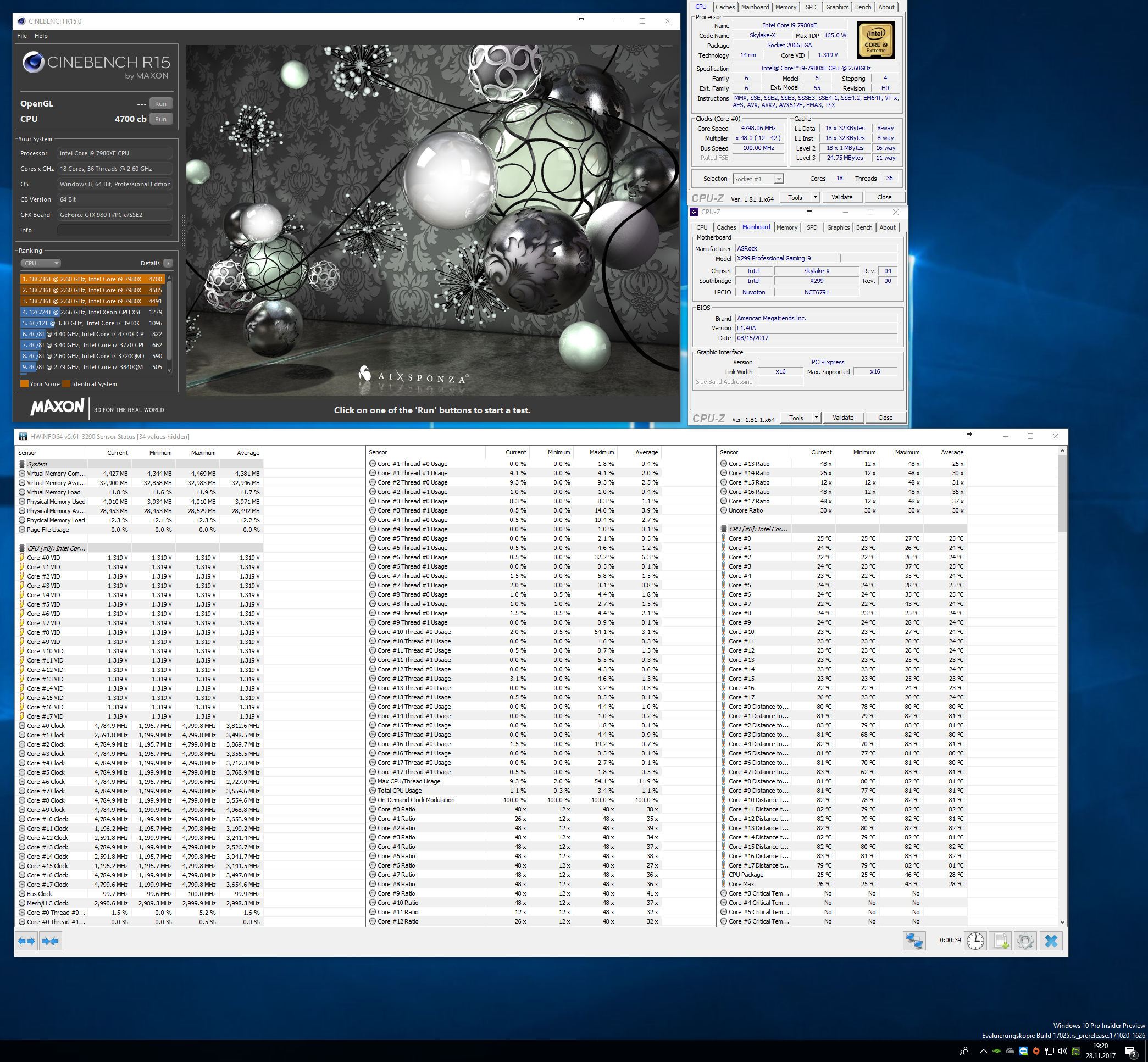Click the Cinebench Info input field
The height and width of the screenshot is (1062, 1148).
click(x=114, y=230)
